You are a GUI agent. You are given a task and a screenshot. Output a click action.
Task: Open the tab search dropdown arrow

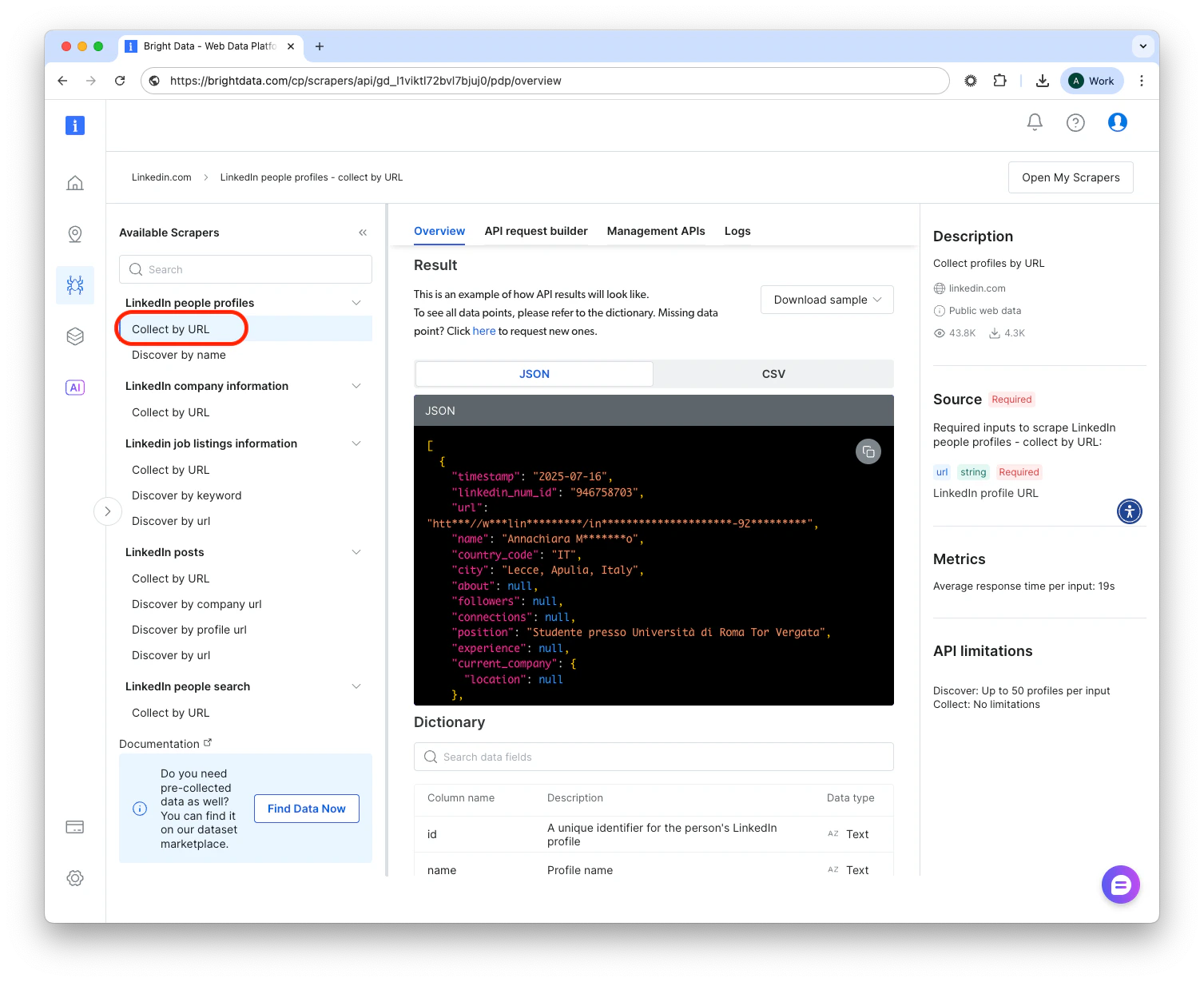pos(1143,46)
